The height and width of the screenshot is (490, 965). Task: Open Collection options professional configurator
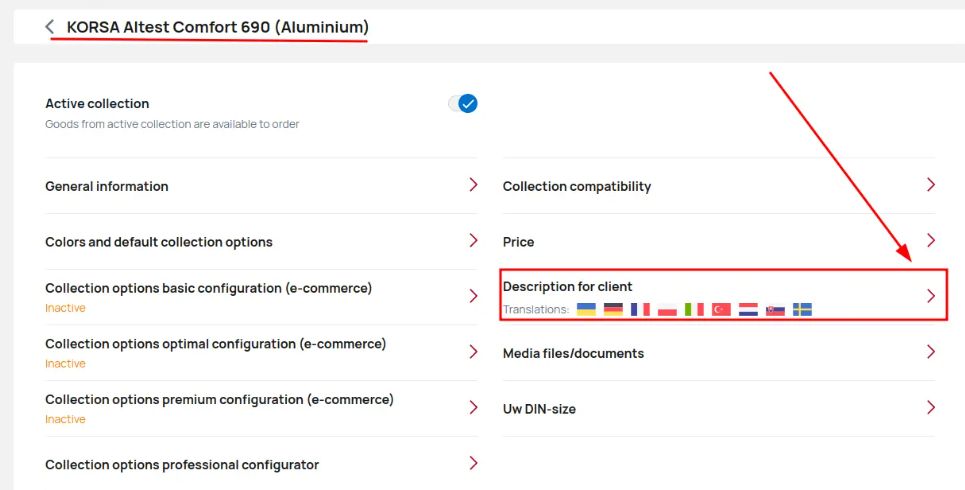click(262, 464)
